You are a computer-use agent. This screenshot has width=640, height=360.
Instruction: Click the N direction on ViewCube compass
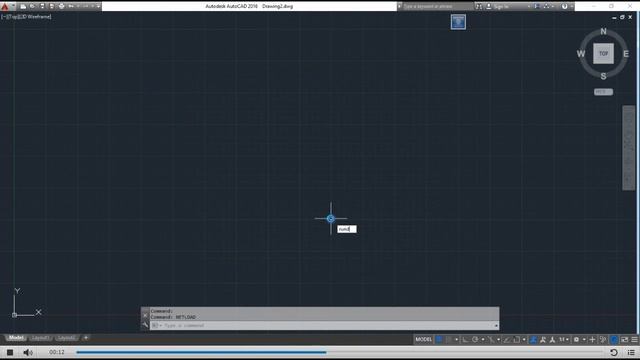point(603,31)
